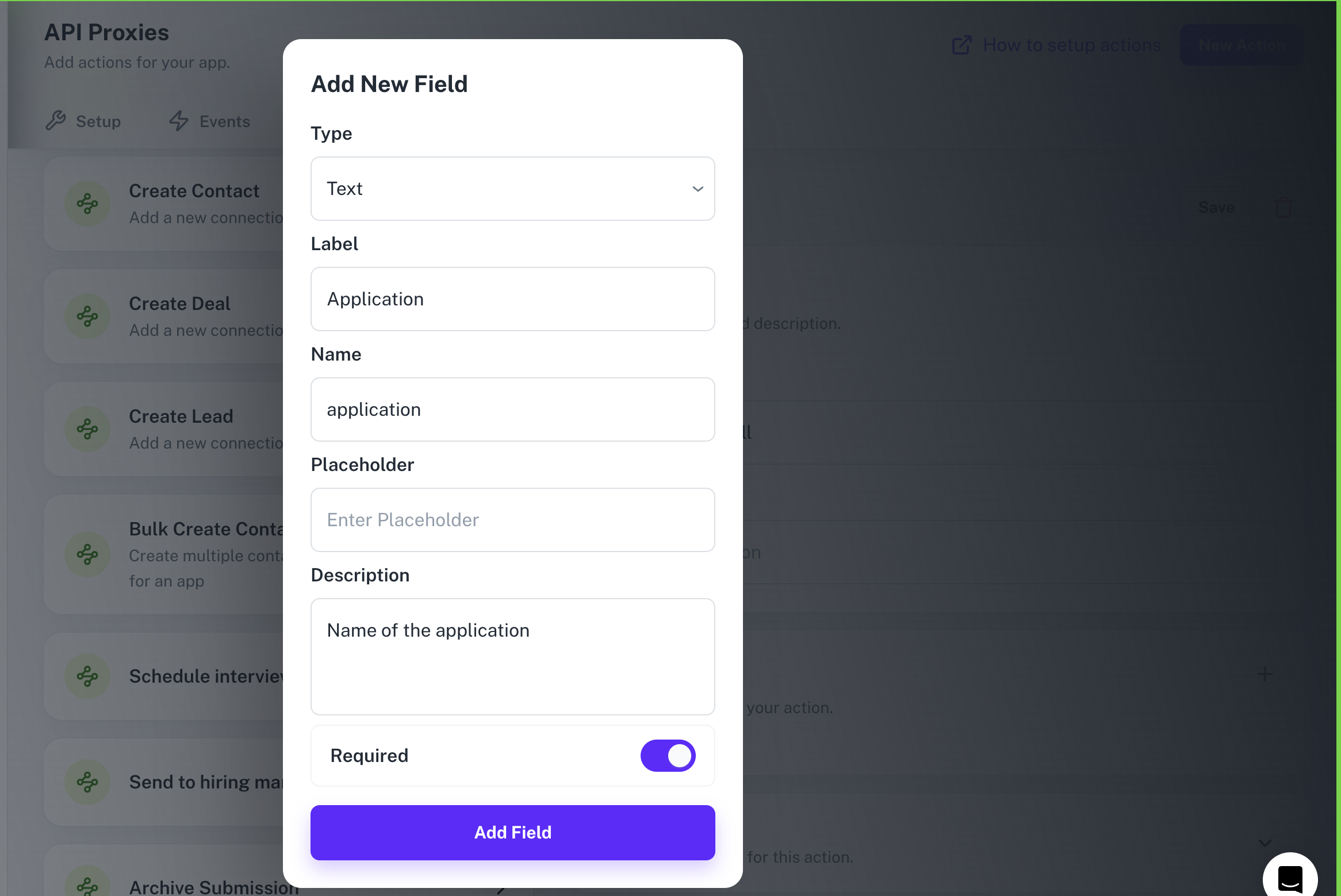Select the Create Contact action icon

pos(87,203)
